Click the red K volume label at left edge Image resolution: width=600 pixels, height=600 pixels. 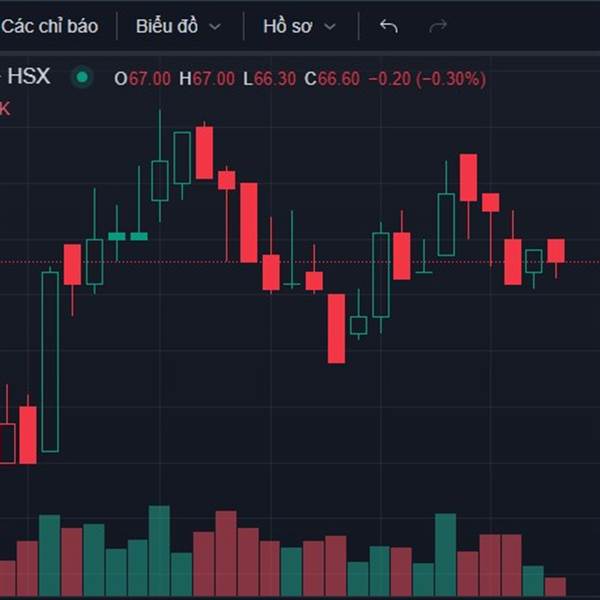coord(5,108)
